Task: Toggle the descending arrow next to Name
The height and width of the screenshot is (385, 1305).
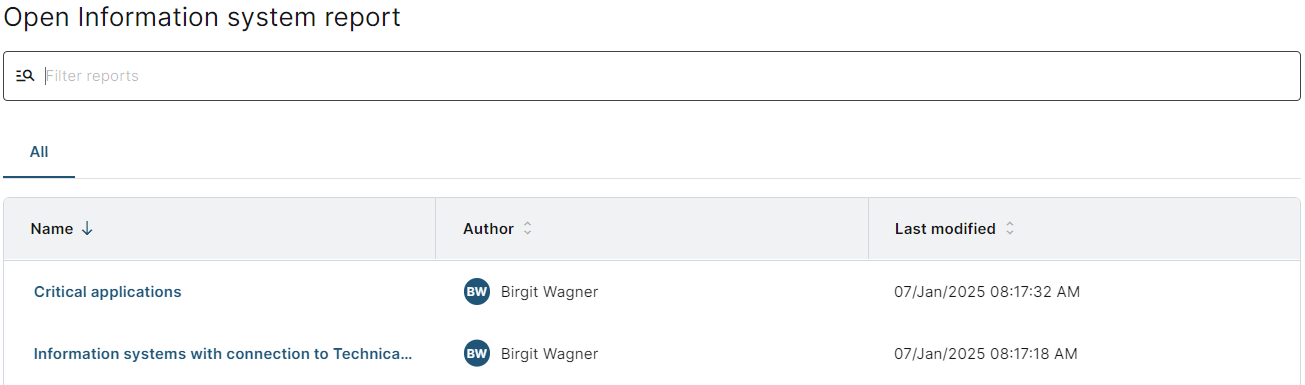Action: pyautogui.click(x=87, y=229)
